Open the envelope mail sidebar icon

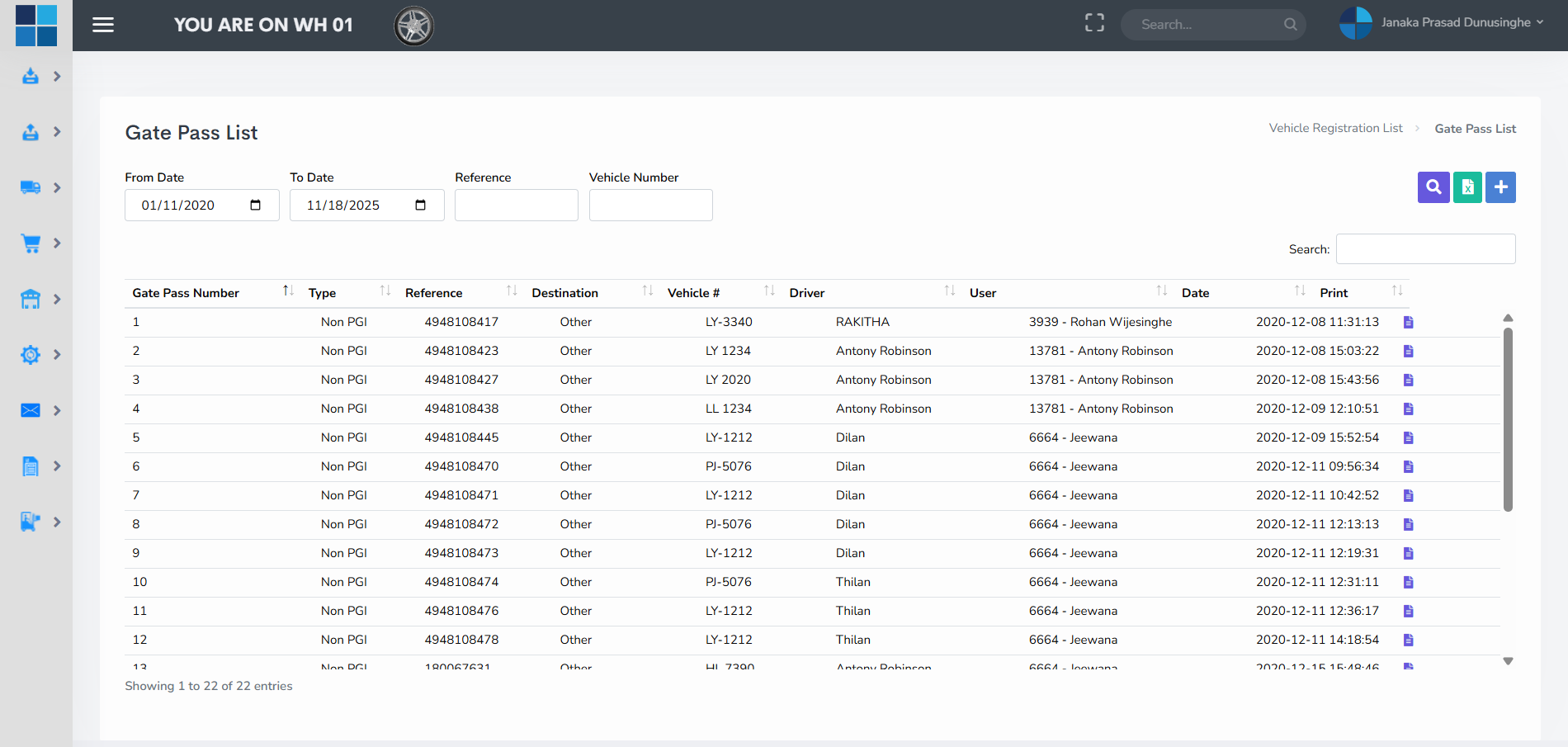pyautogui.click(x=31, y=410)
